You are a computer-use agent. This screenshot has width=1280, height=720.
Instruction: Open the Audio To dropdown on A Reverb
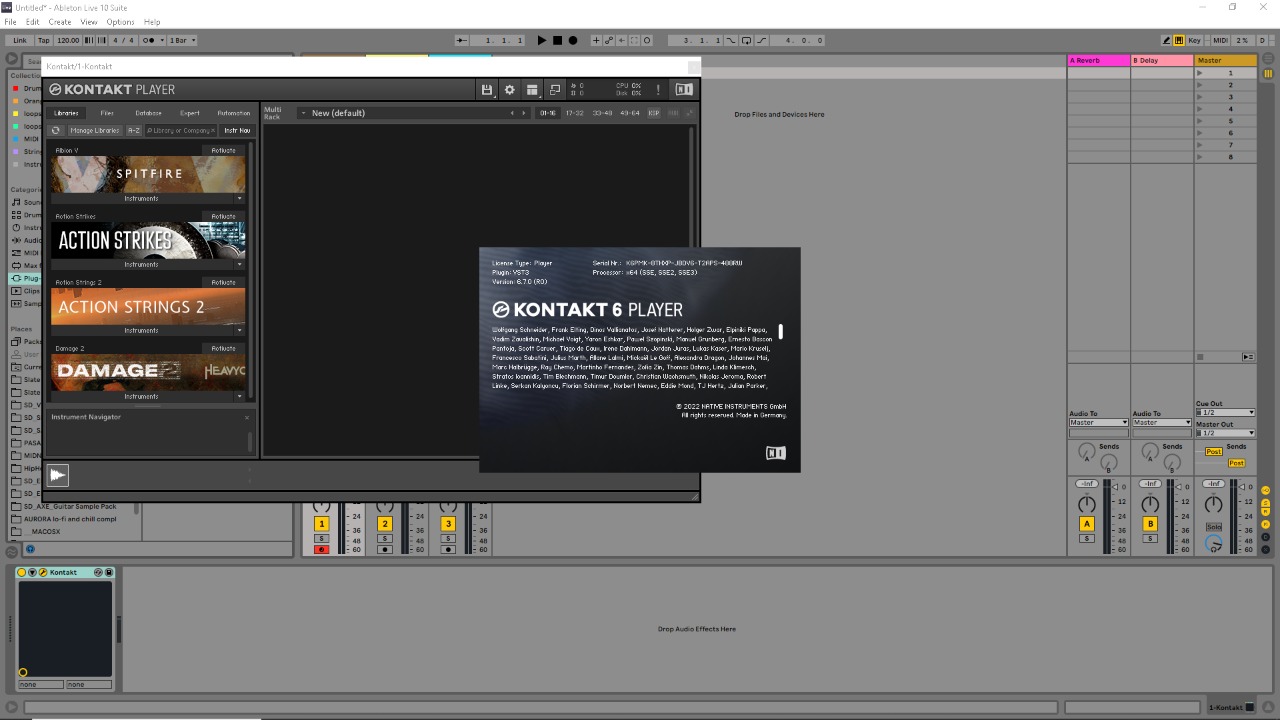click(x=1098, y=422)
